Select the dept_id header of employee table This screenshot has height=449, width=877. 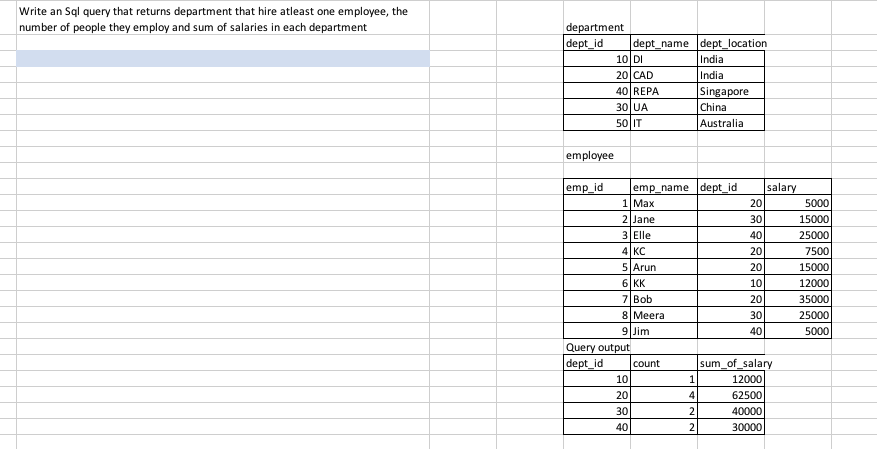click(731, 187)
